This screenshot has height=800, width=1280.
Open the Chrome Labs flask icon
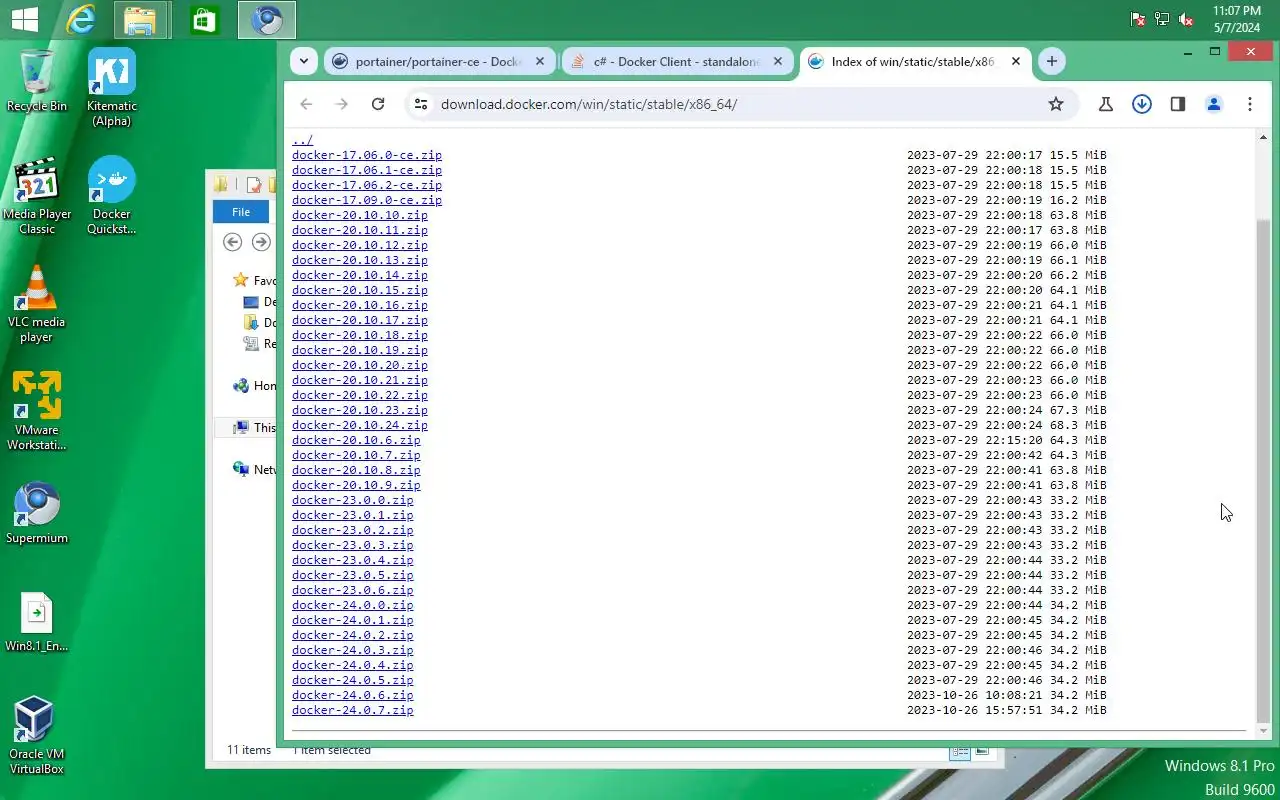1106,104
